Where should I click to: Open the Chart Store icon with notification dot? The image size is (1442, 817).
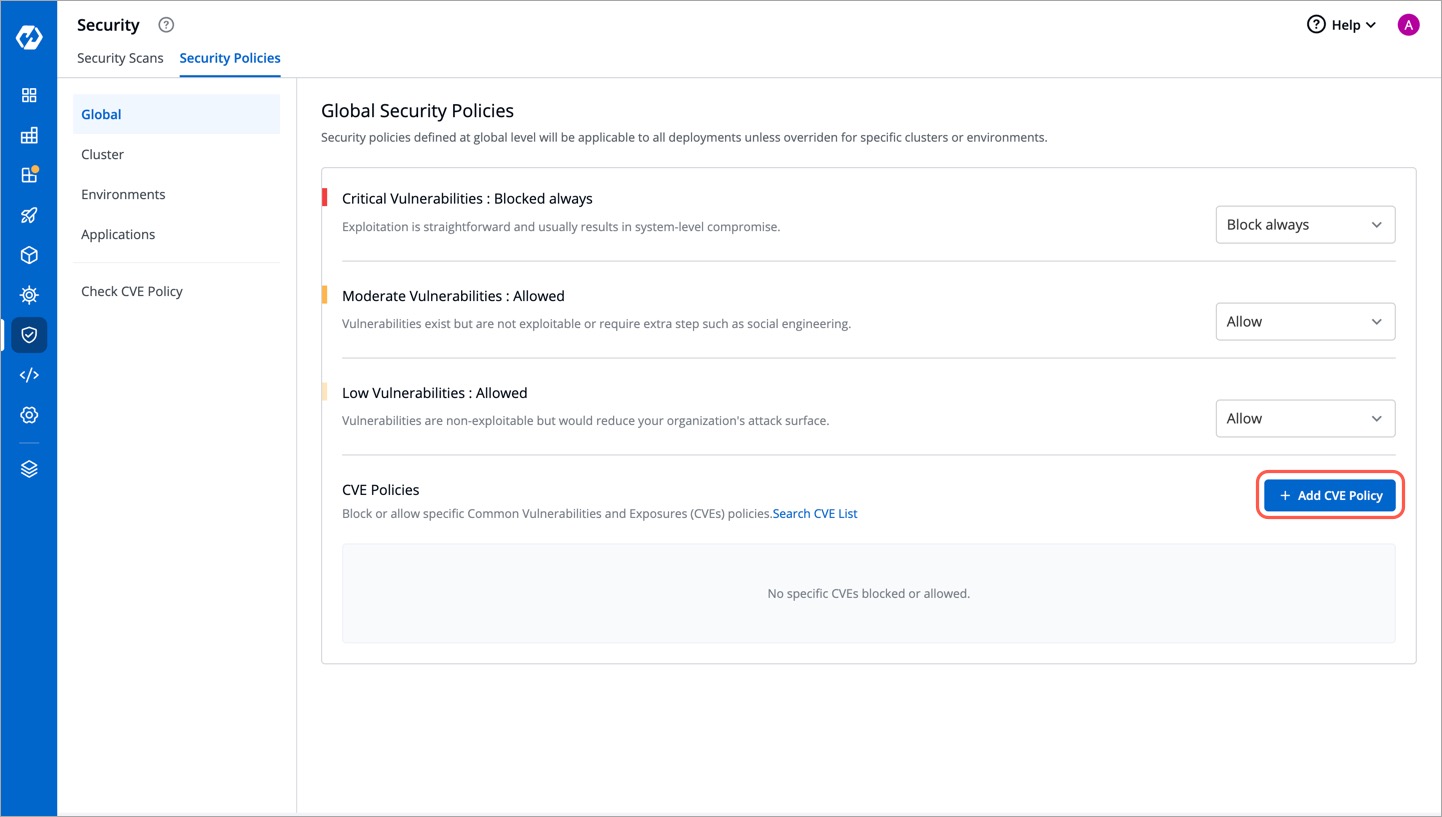coord(29,175)
